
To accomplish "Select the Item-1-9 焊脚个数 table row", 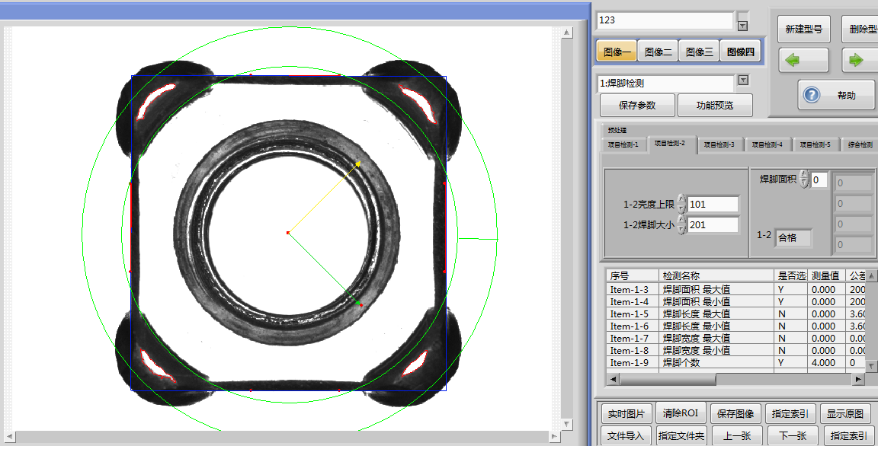I will point(700,363).
